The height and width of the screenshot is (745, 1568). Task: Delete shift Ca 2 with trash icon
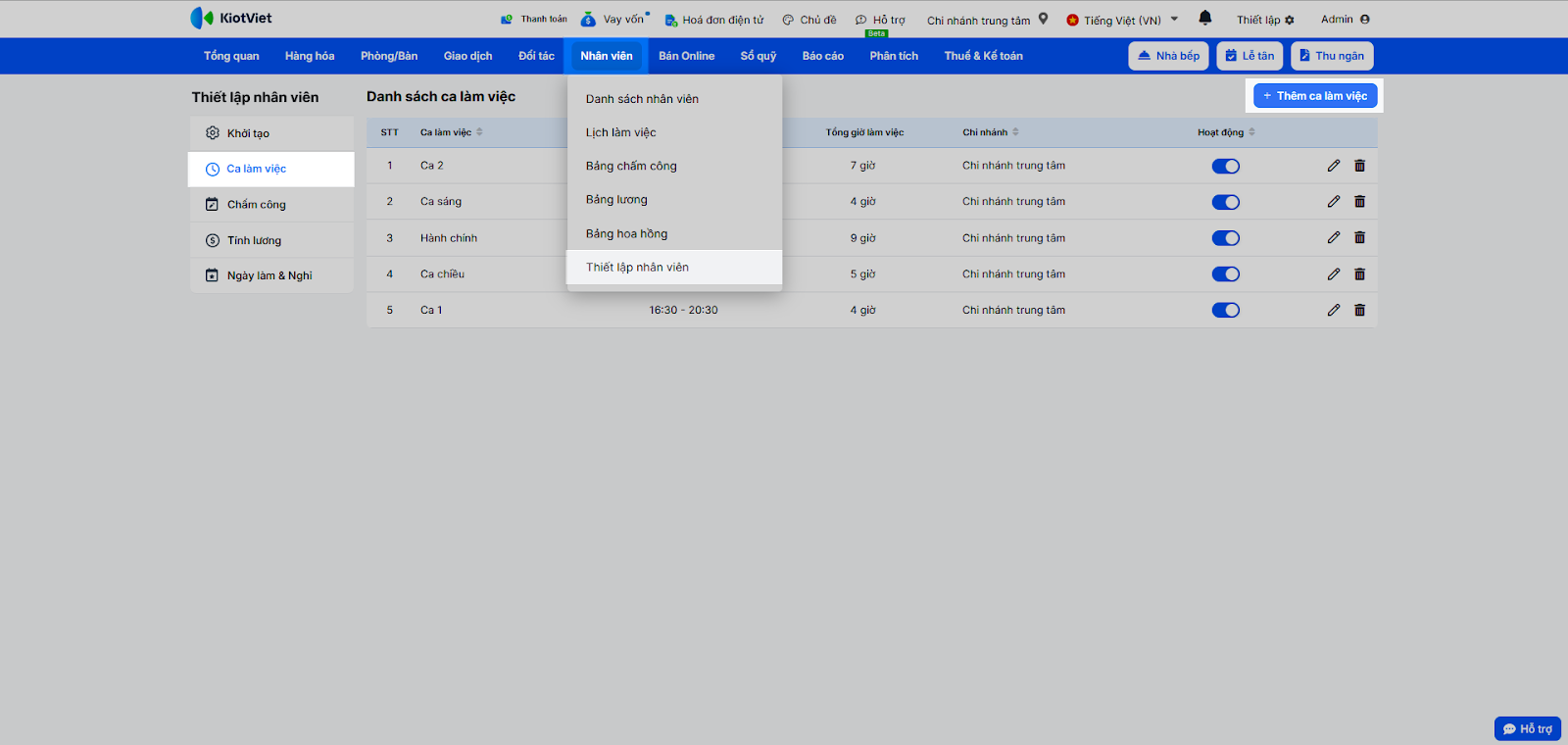point(1359,166)
